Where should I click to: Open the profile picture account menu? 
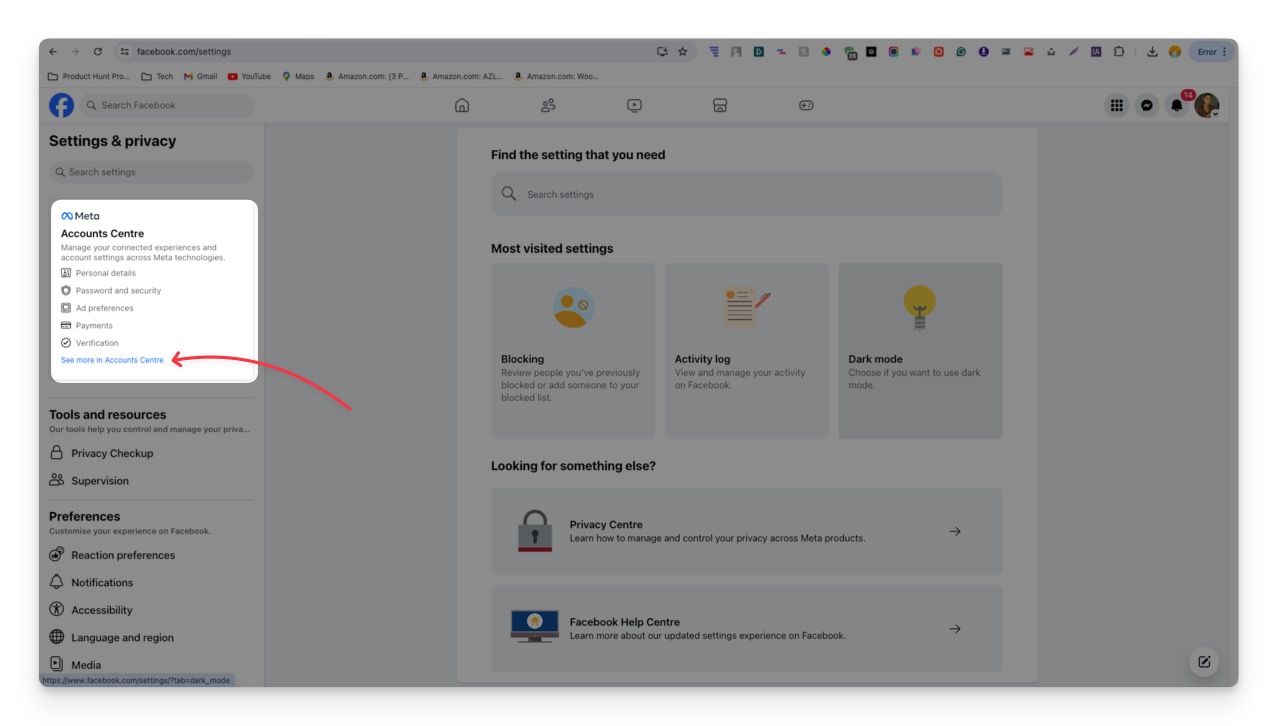(x=1207, y=105)
